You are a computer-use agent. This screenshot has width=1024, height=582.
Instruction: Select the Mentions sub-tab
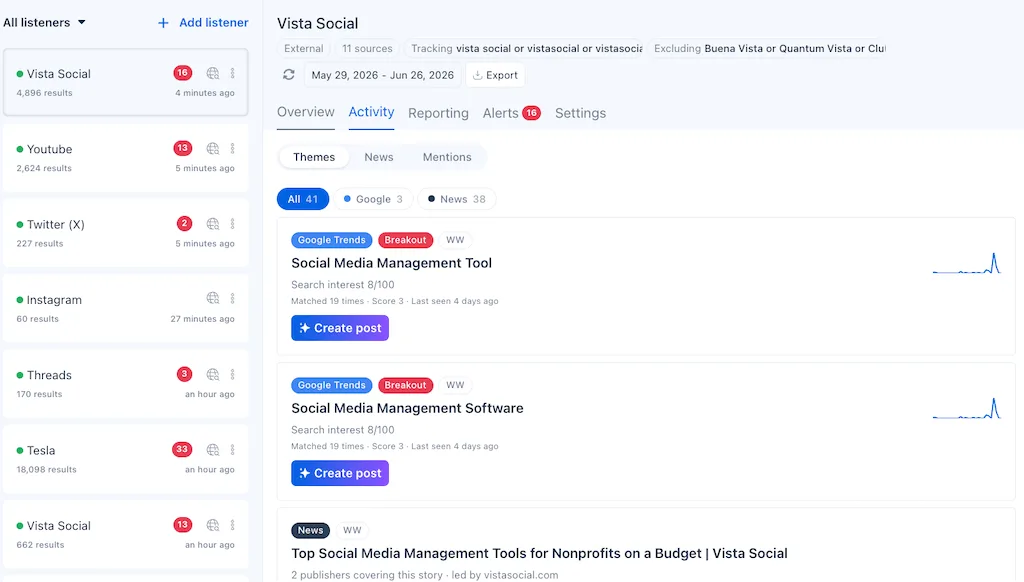point(447,157)
